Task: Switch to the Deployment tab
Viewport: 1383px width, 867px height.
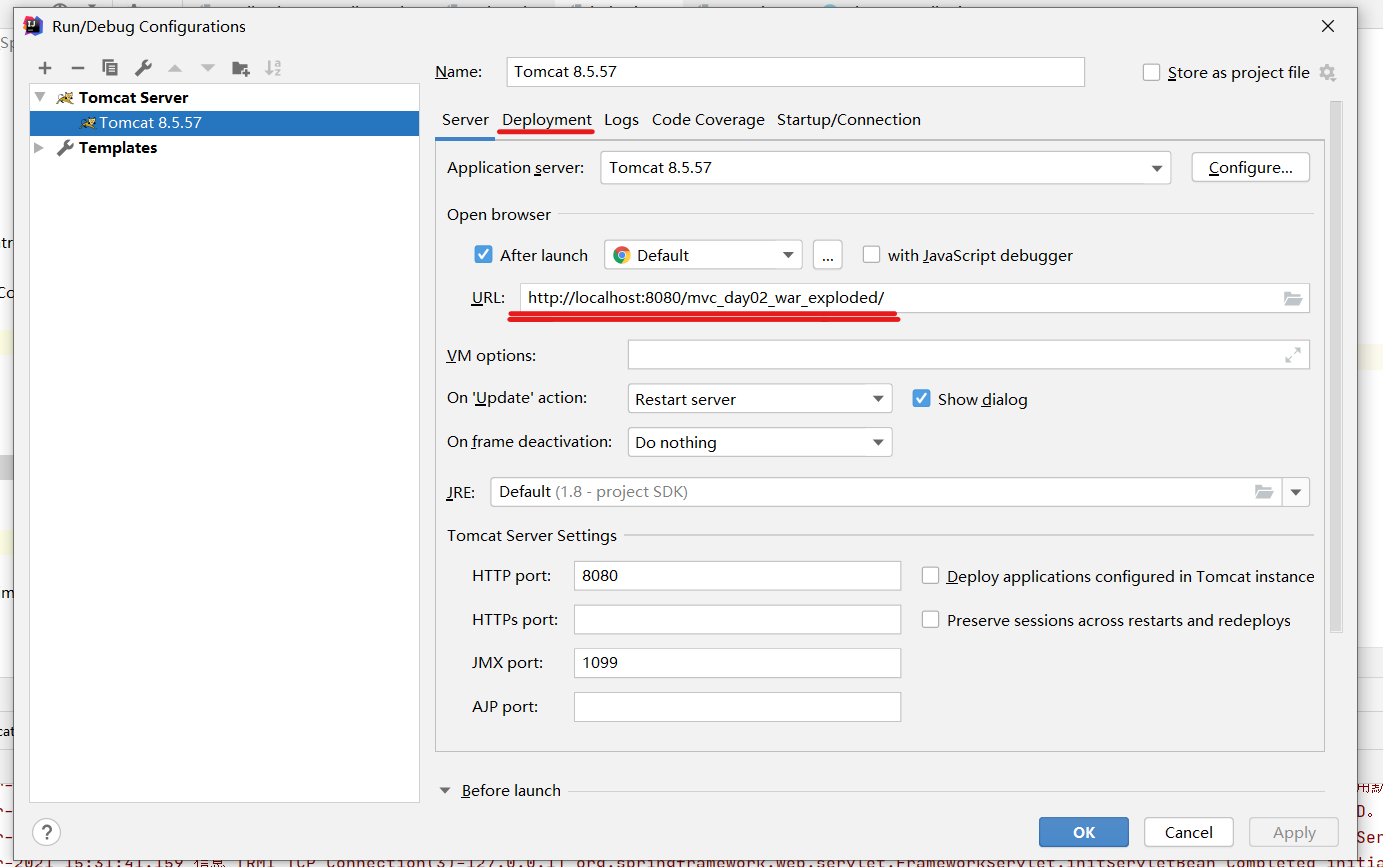Action: click(x=547, y=120)
